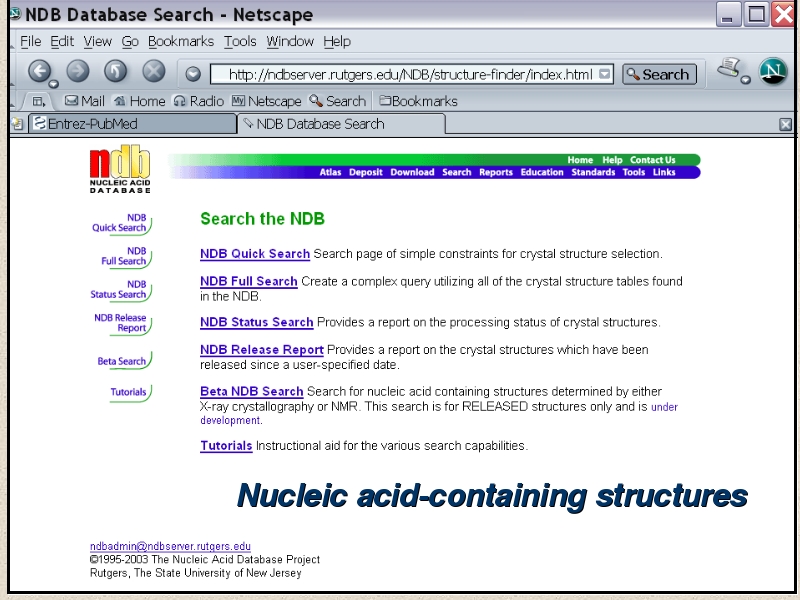
Task: Open the Help menu
Action: pyautogui.click(x=337, y=41)
